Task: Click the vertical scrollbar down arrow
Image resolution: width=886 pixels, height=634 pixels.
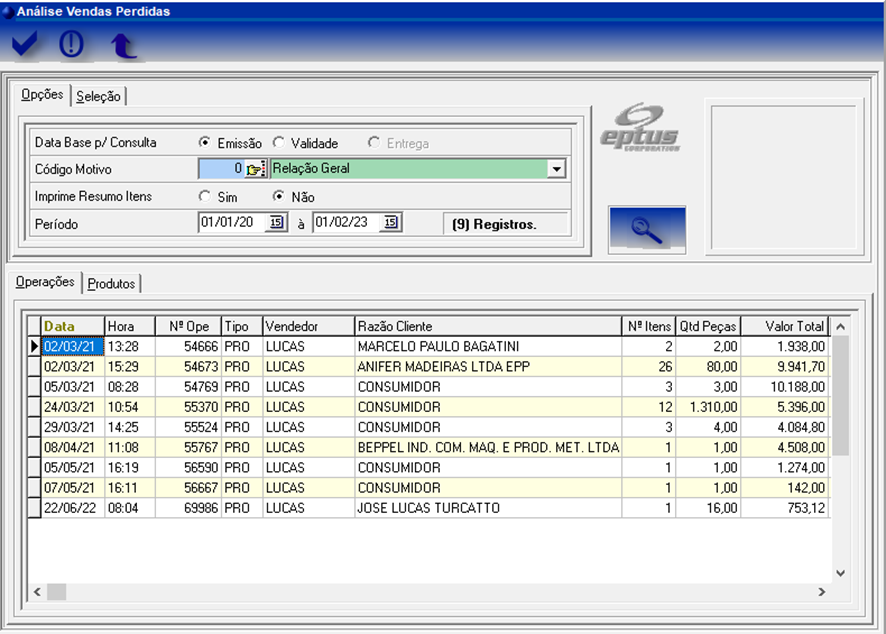Action: (x=840, y=573)
